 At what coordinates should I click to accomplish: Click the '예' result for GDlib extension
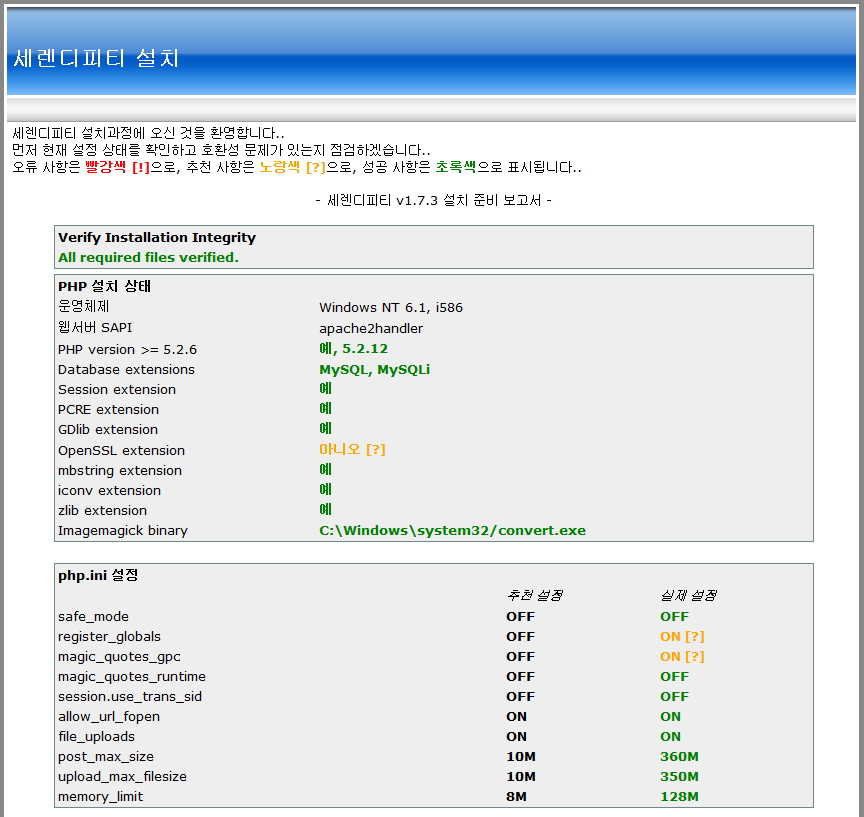click(326, 428)
